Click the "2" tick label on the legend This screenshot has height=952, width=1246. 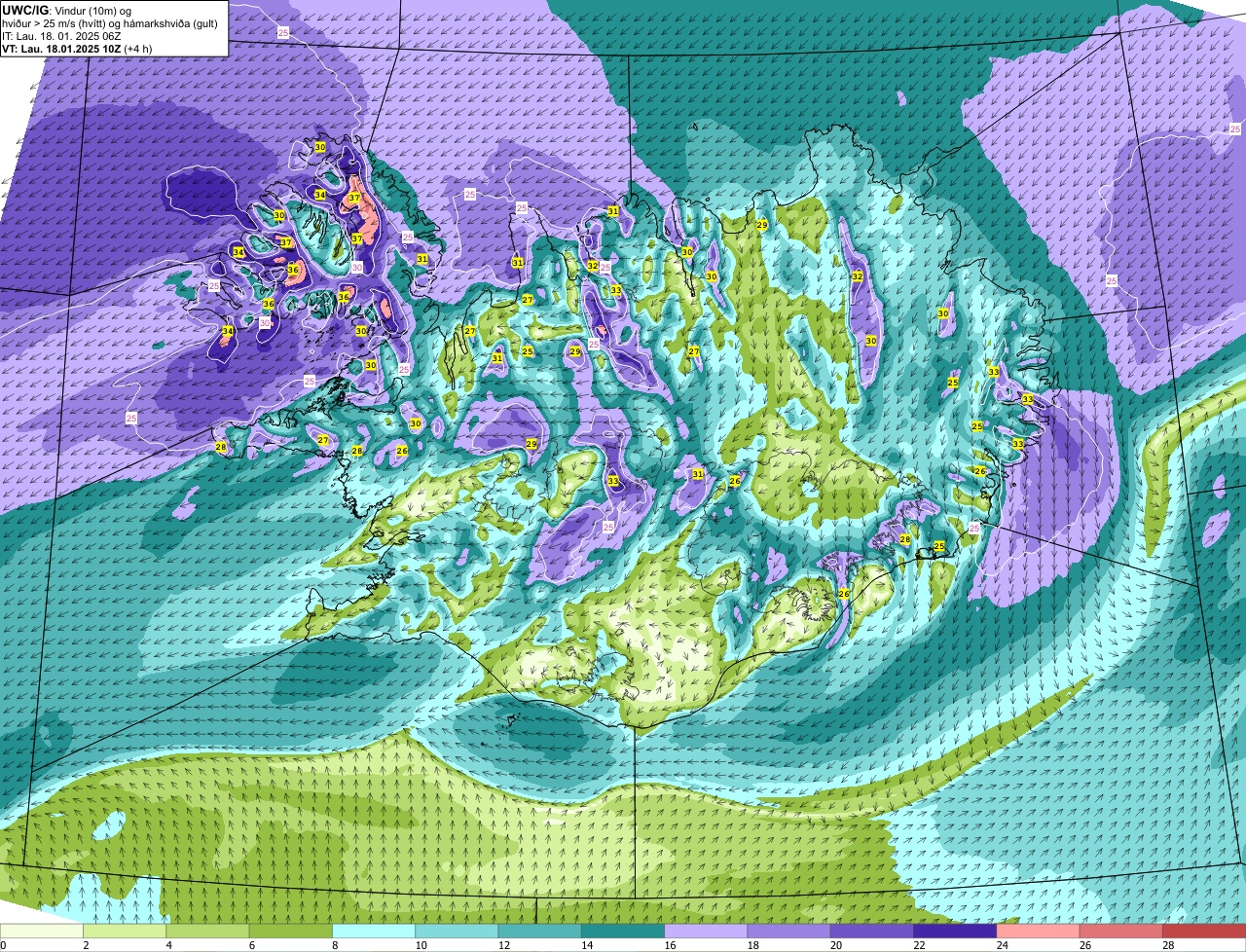[86, 945]
